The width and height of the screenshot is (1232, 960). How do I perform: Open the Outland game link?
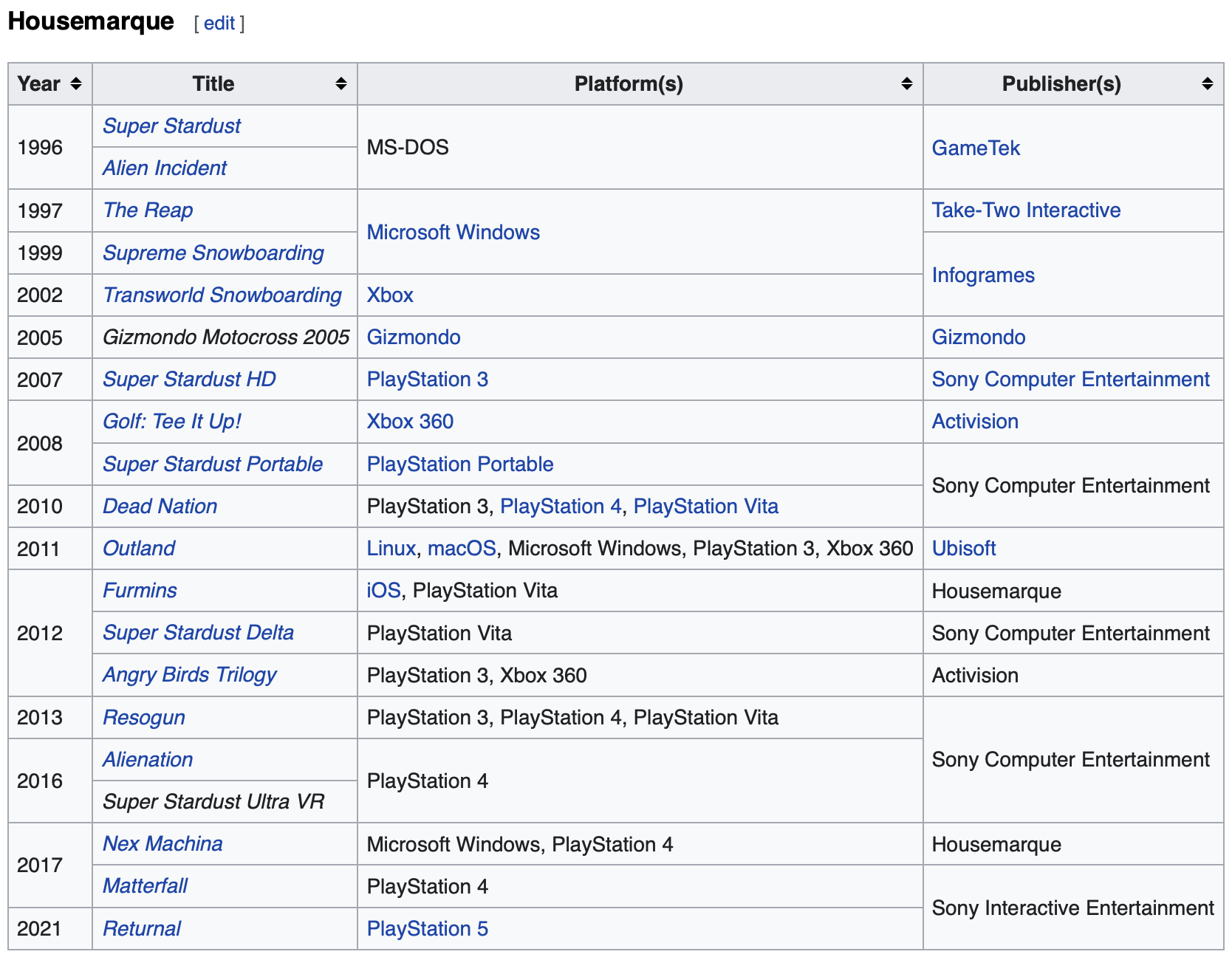click(x=139, y=548)
